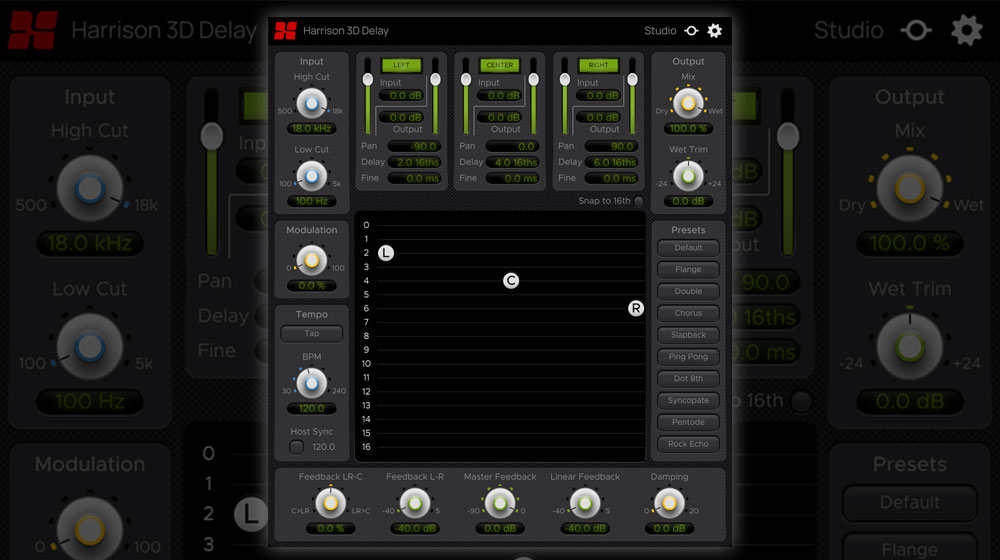Load the Syncopate preset
Screen dimensions: 1000x560
[688, 401]
